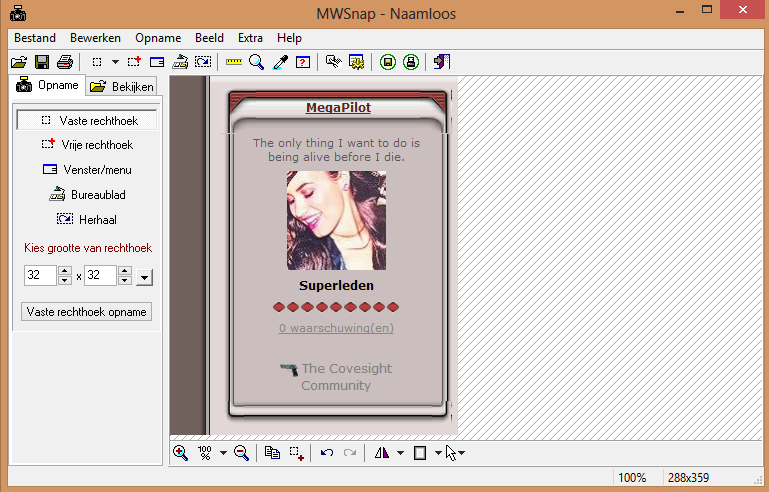769x492 pixels.
Task: Capture a window or menu via toolbar icon
Action: (157, 62)
